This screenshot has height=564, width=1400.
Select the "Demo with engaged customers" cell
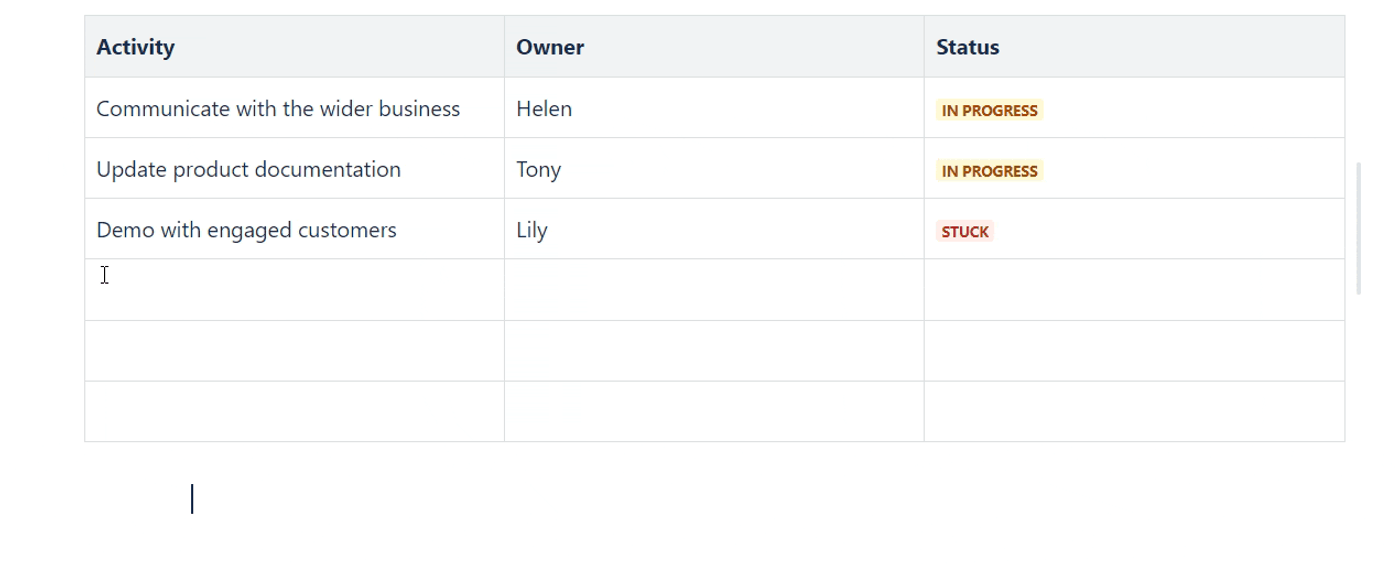pyautogui.click(x=294, y=229)
